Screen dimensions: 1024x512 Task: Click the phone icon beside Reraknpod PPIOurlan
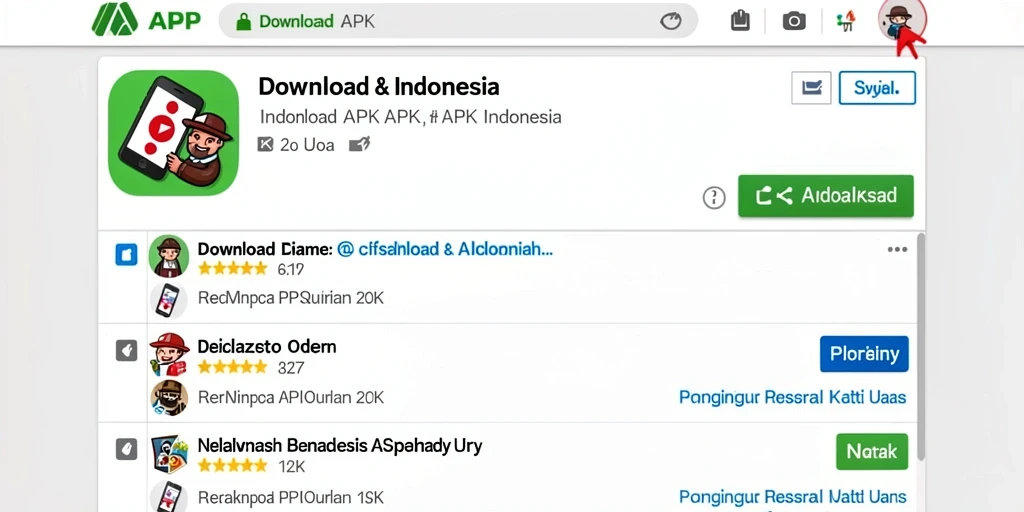tap(168, 496)
